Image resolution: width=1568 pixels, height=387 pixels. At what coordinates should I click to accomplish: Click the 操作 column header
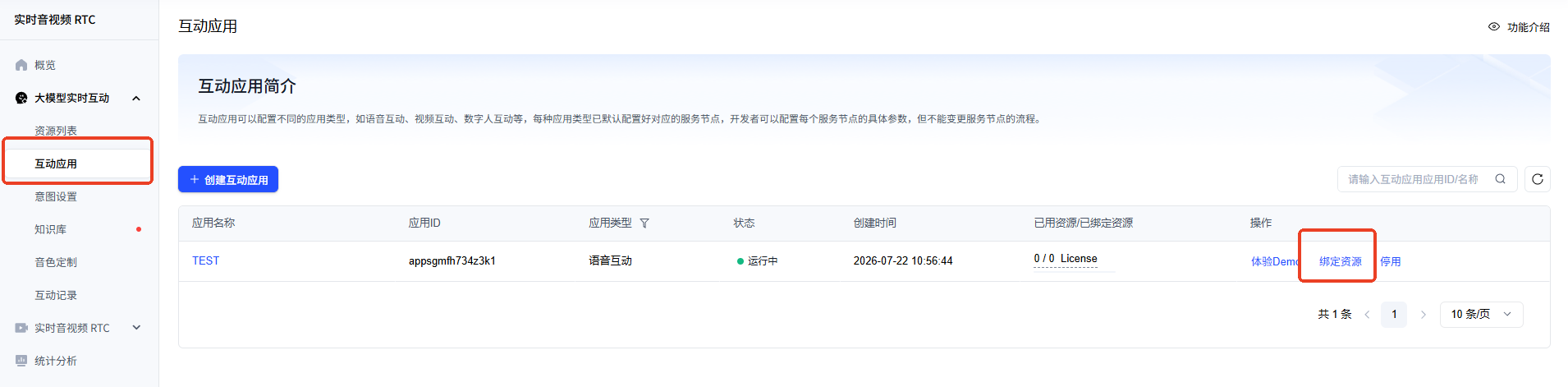[1261, 223]
